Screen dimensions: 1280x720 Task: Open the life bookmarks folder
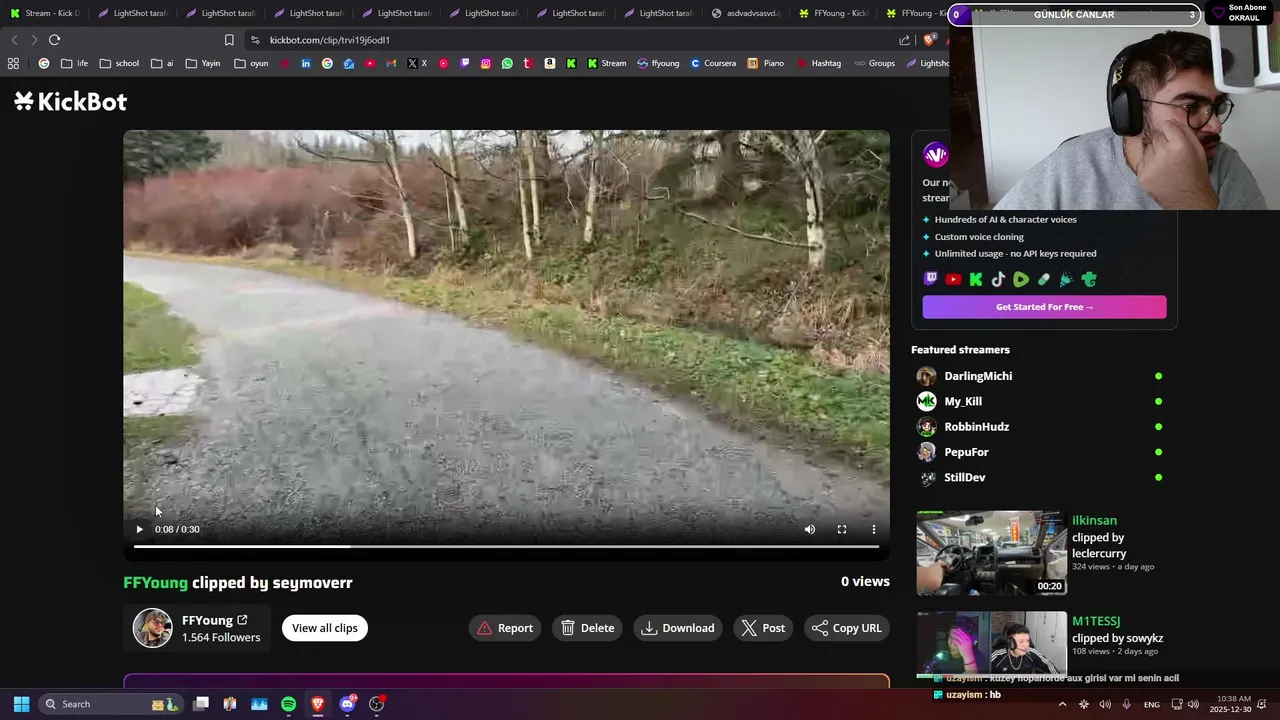[x=74, y=63]
